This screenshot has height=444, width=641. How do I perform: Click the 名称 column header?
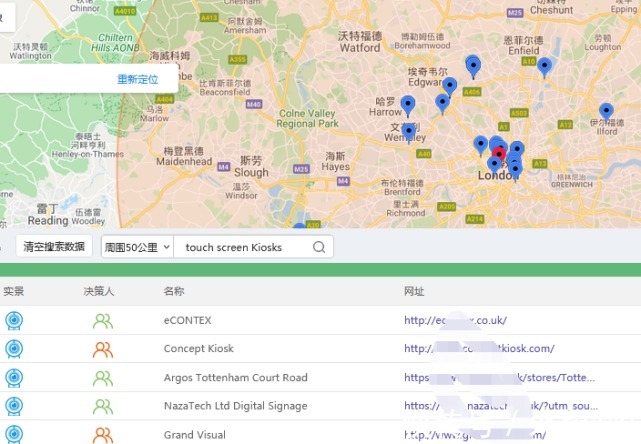174,291
